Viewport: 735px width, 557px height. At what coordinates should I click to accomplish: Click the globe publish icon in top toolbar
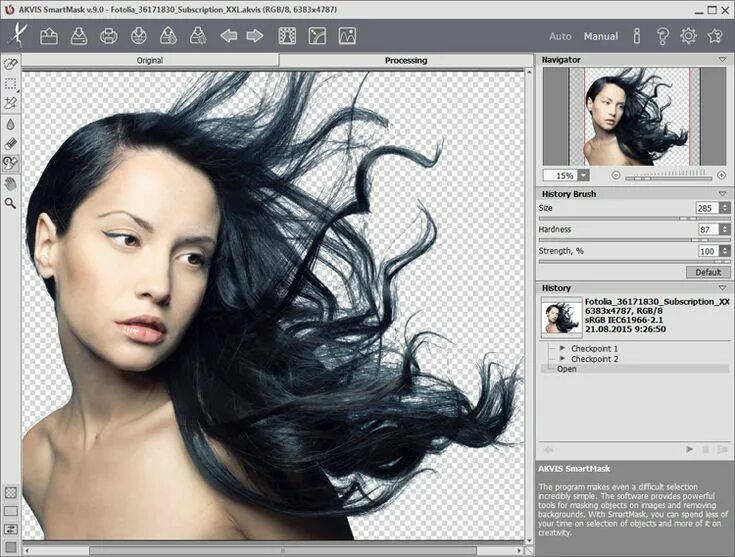click(x=139, y=36)
